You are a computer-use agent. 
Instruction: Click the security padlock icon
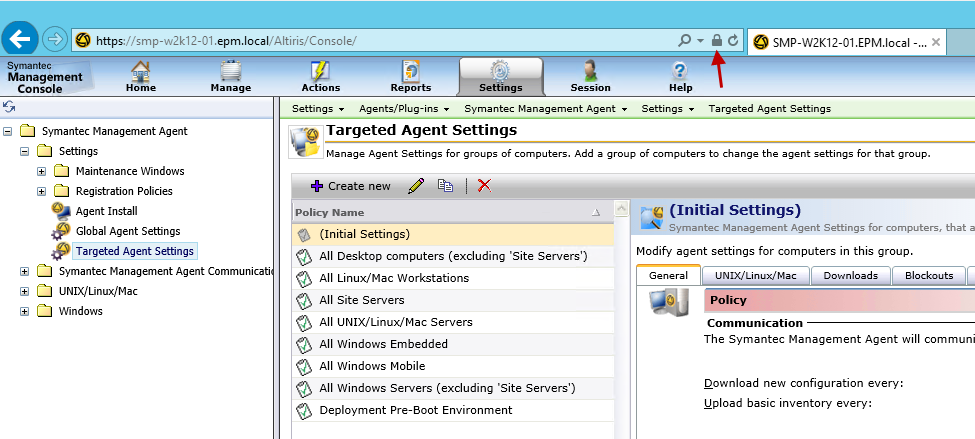[716, 40]
